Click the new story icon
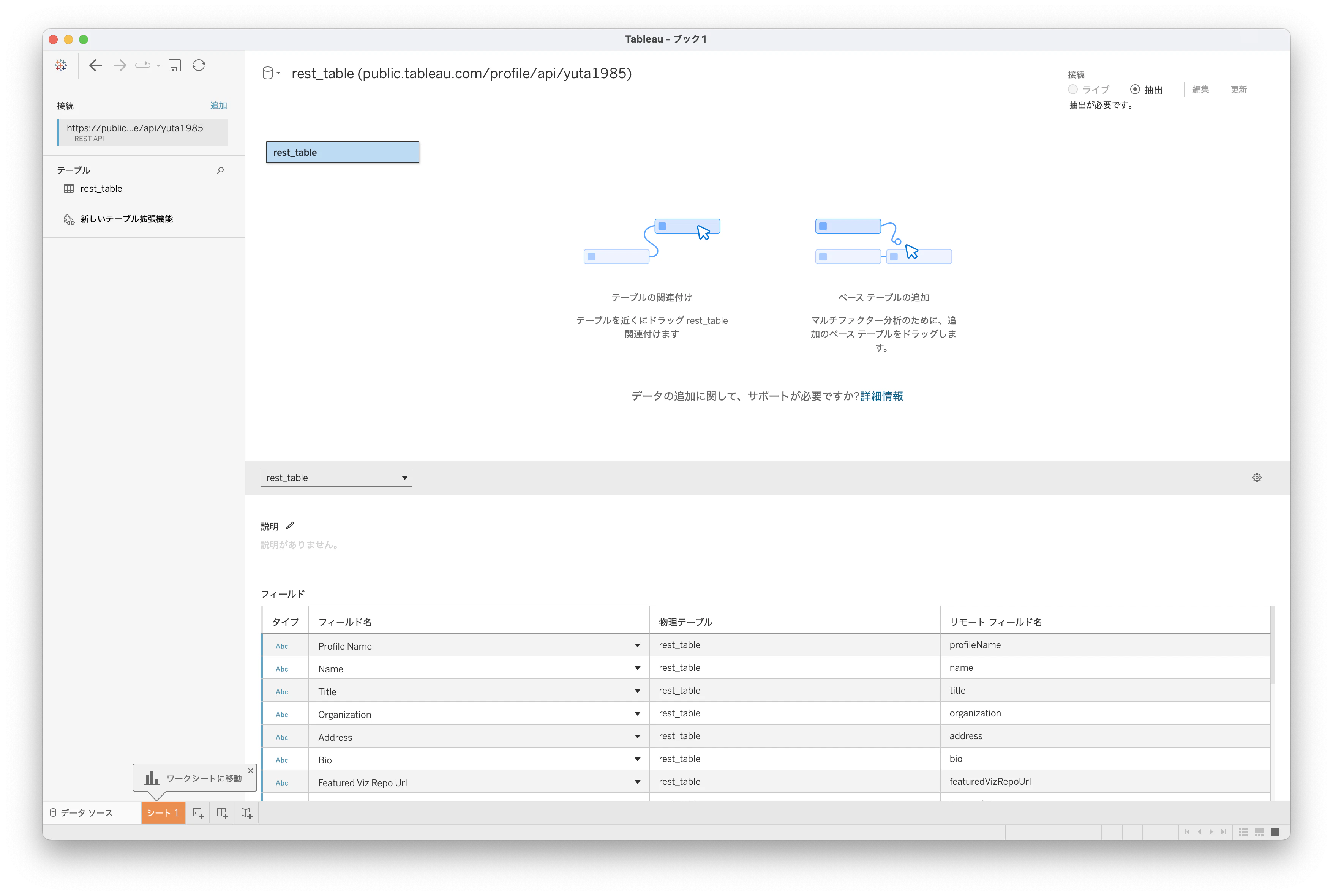1333x896 pixels. point(246,812)
